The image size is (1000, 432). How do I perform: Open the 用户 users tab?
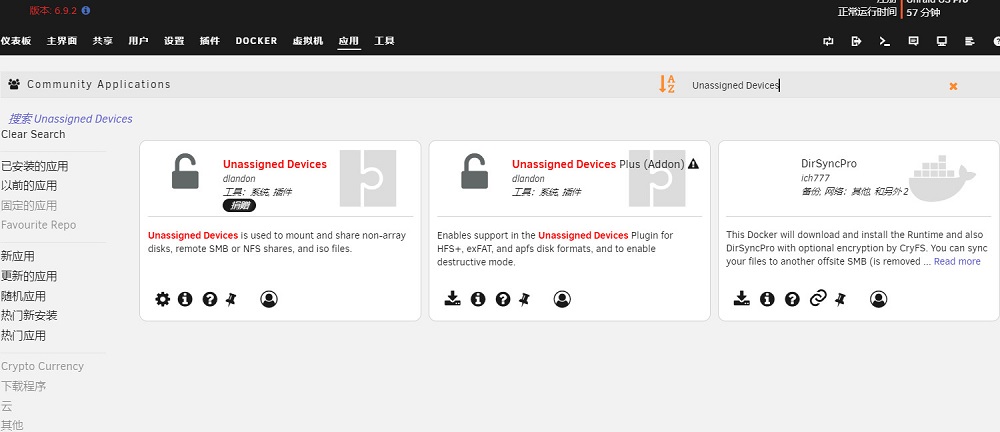coord(138,41)
